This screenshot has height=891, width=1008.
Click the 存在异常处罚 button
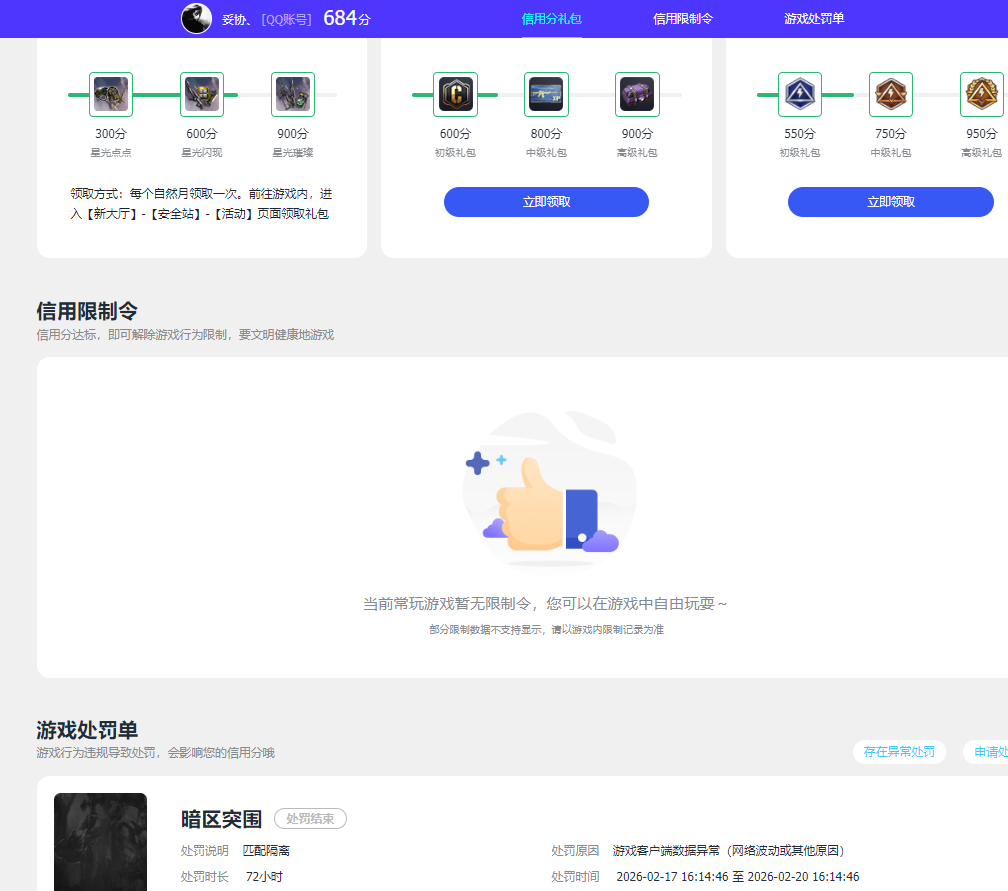[899, 752]
